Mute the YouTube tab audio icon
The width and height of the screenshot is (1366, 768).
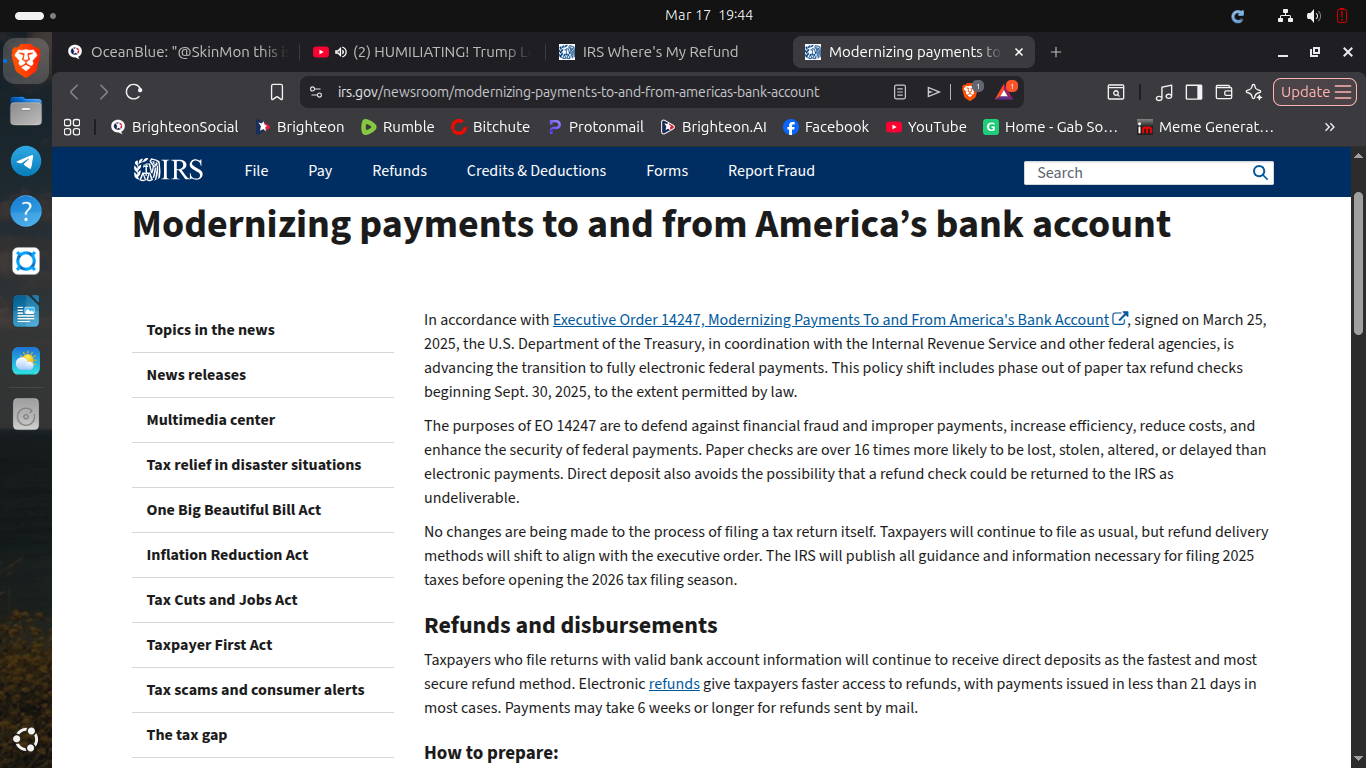[x=341, y=52]
